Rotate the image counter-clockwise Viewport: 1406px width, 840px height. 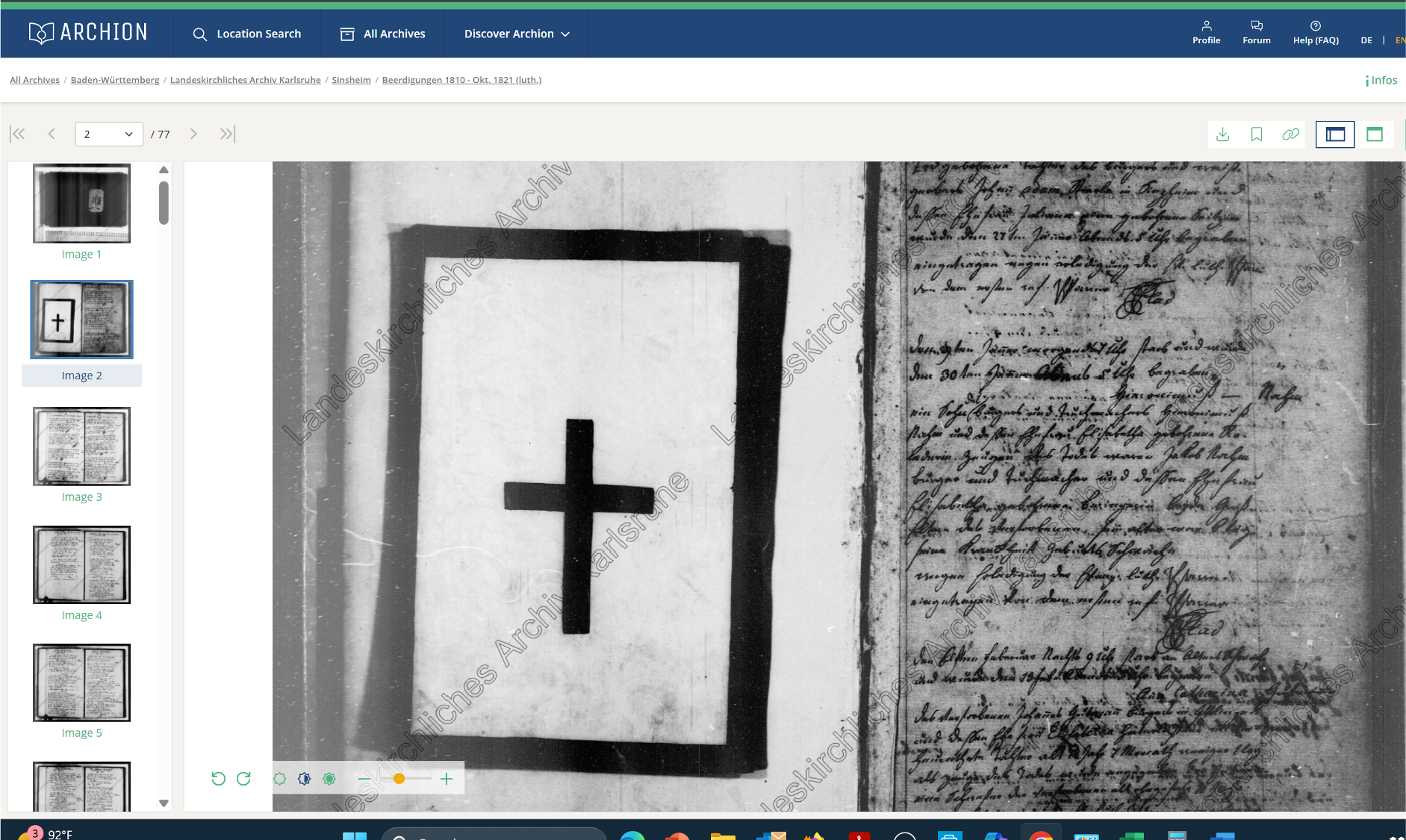tap(218, 779)
